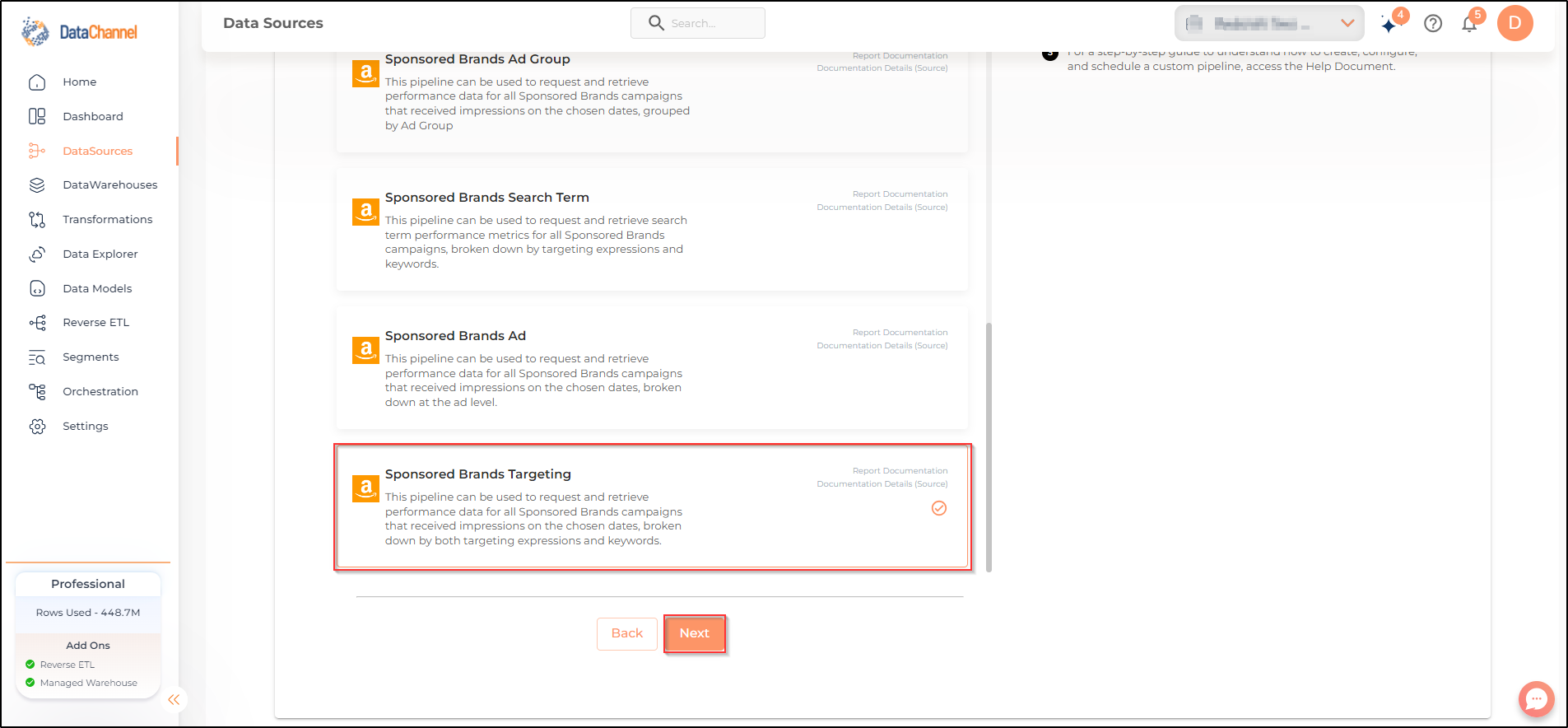The width and height of the screenshot is (1568, 728).
Task: Click the Reverse ETL add-on entry
Action: click(60, 665)
